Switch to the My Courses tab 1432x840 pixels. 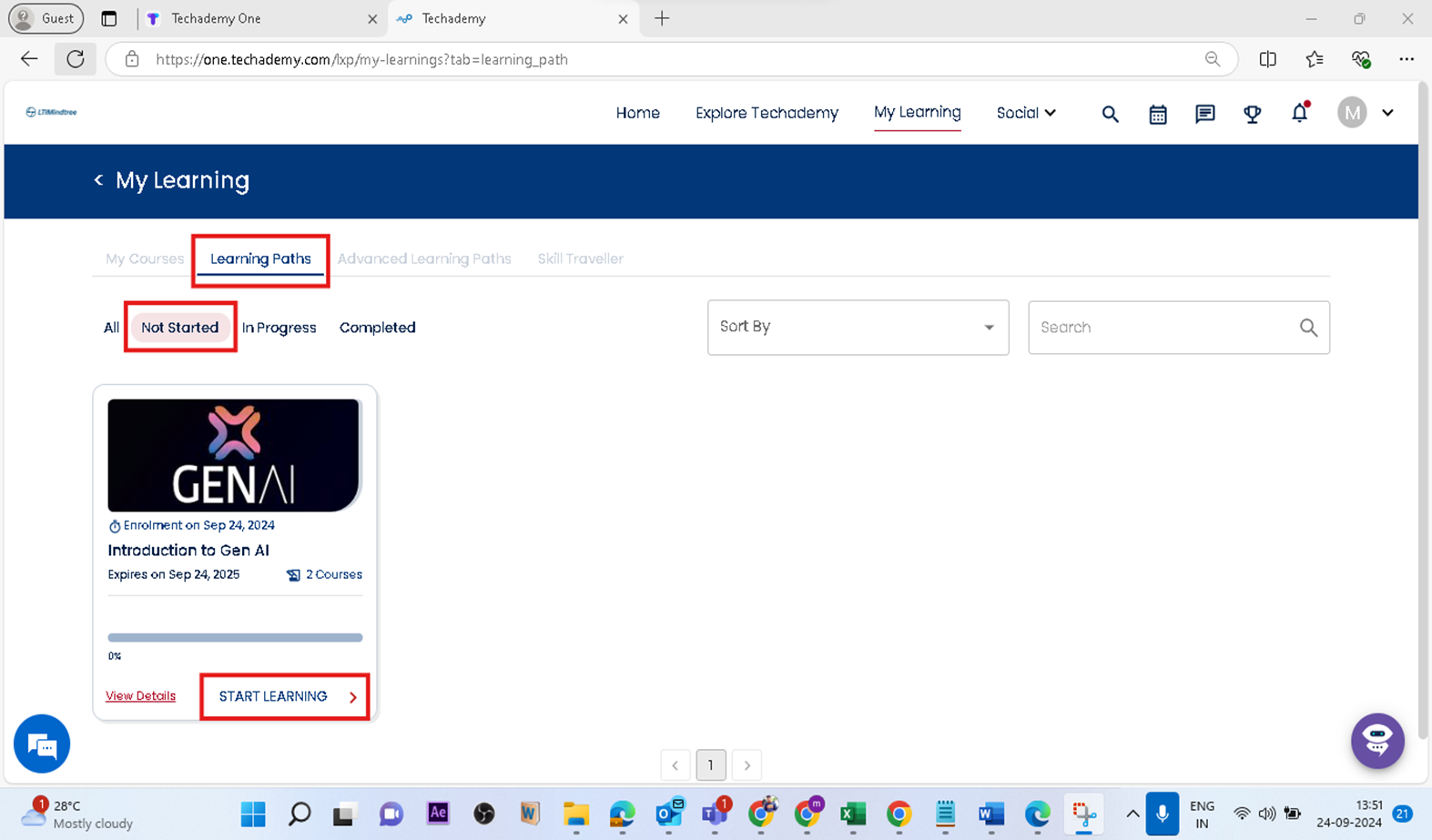tap(145, 258)
